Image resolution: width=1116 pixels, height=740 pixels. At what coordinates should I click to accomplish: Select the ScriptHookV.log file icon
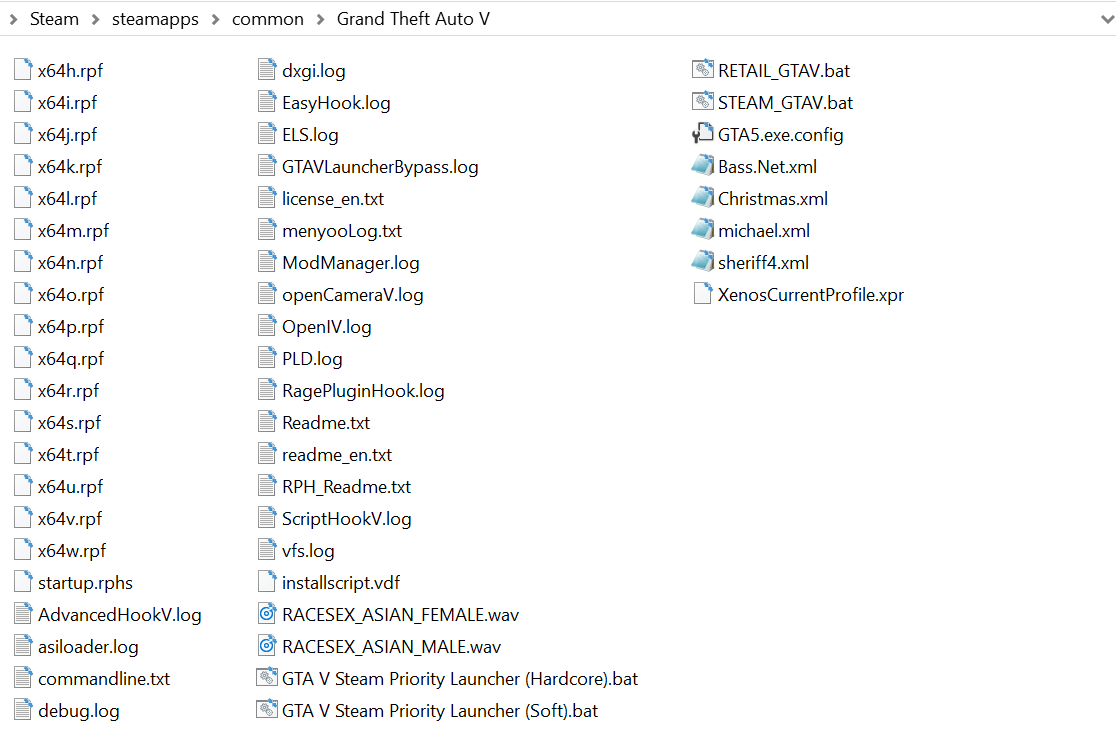click(267, 518)
